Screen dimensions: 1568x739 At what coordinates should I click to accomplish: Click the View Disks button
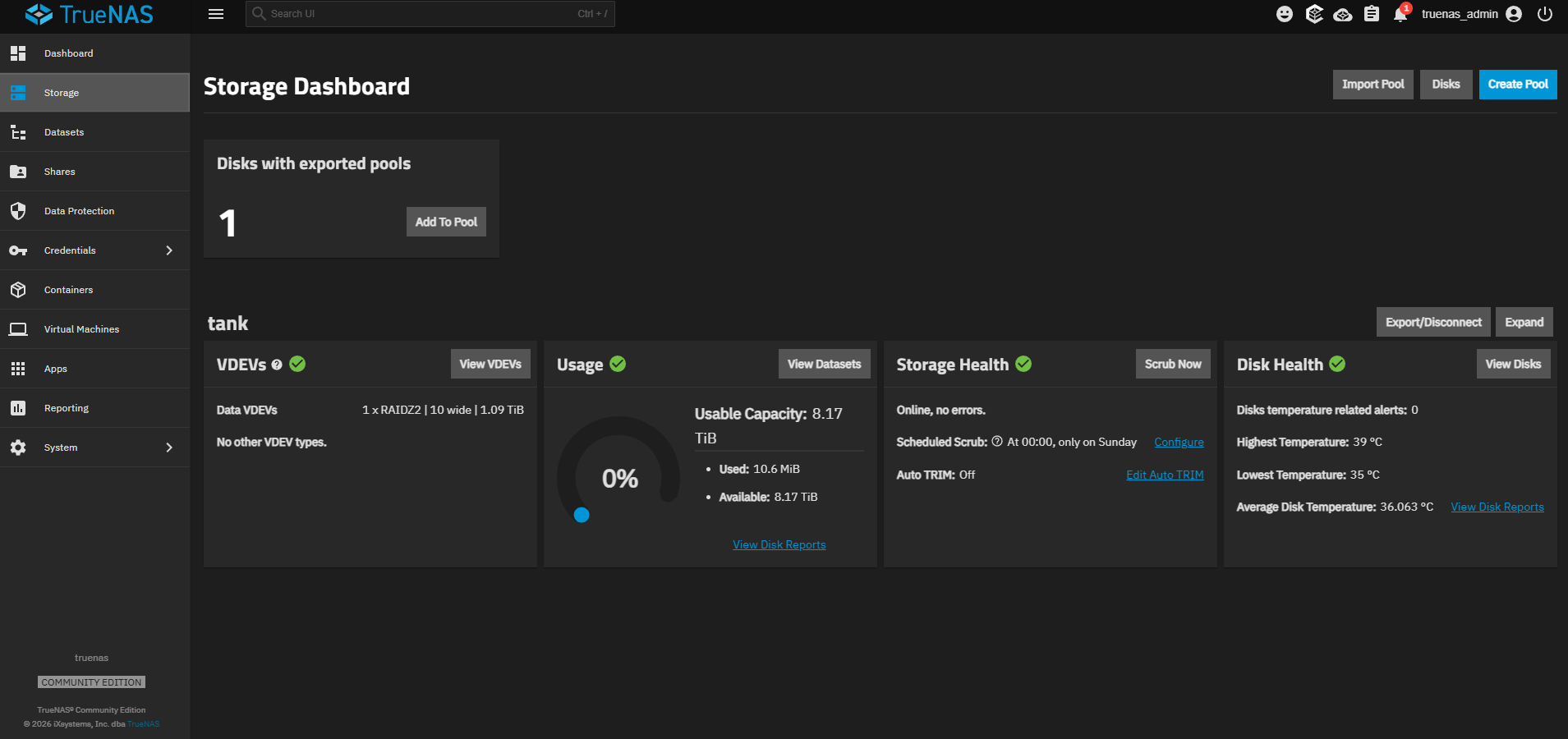tap(1513, 364)
